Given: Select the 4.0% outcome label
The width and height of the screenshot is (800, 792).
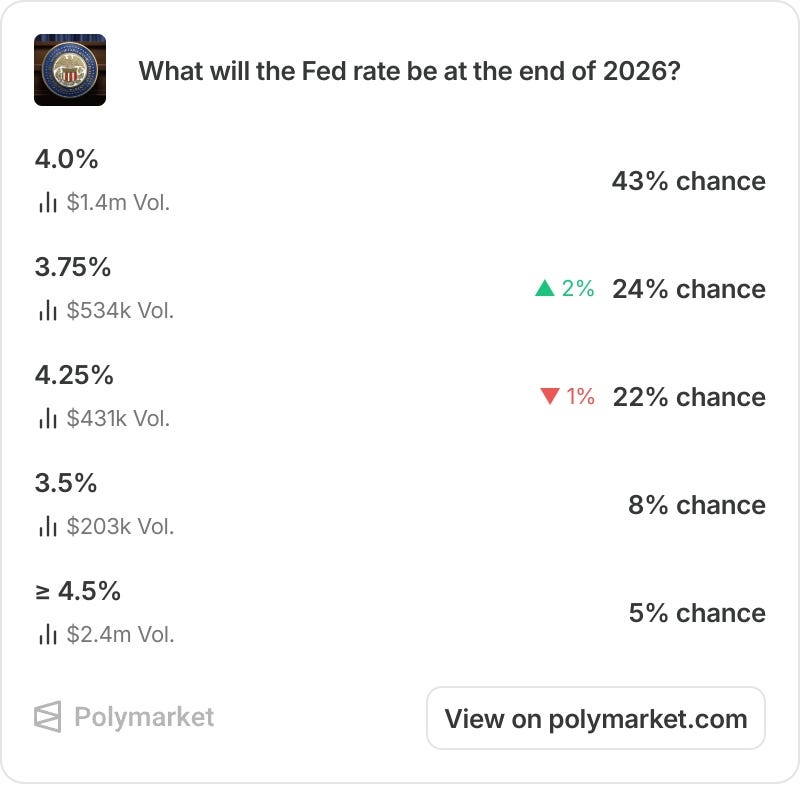Looking at the screenshot, I should click(x=66, y=159).
